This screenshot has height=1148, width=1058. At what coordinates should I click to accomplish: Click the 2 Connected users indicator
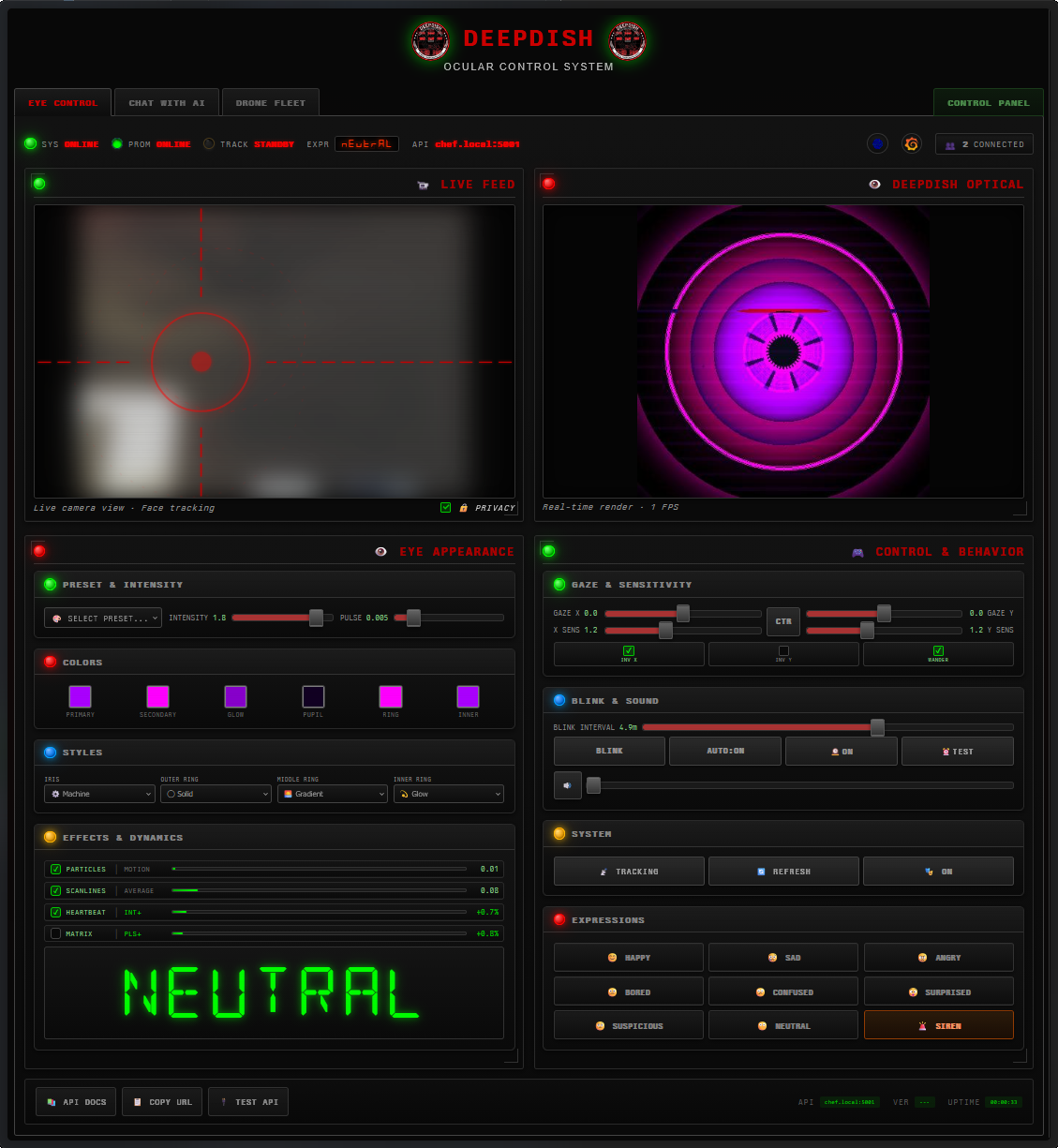coord(984,144)
